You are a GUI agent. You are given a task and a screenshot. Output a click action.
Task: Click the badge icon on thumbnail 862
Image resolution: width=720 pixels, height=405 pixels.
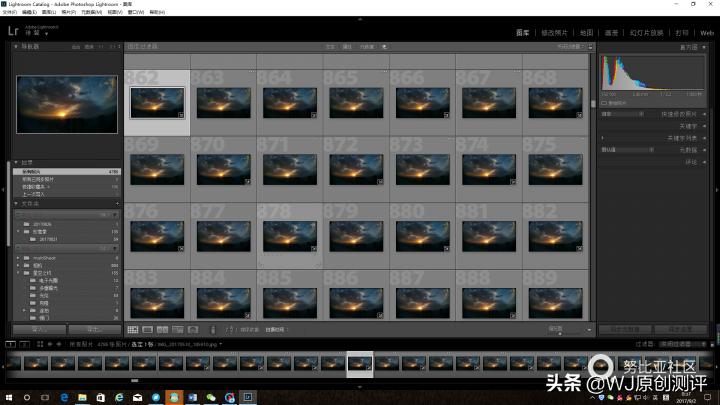[x=180, y=116]
